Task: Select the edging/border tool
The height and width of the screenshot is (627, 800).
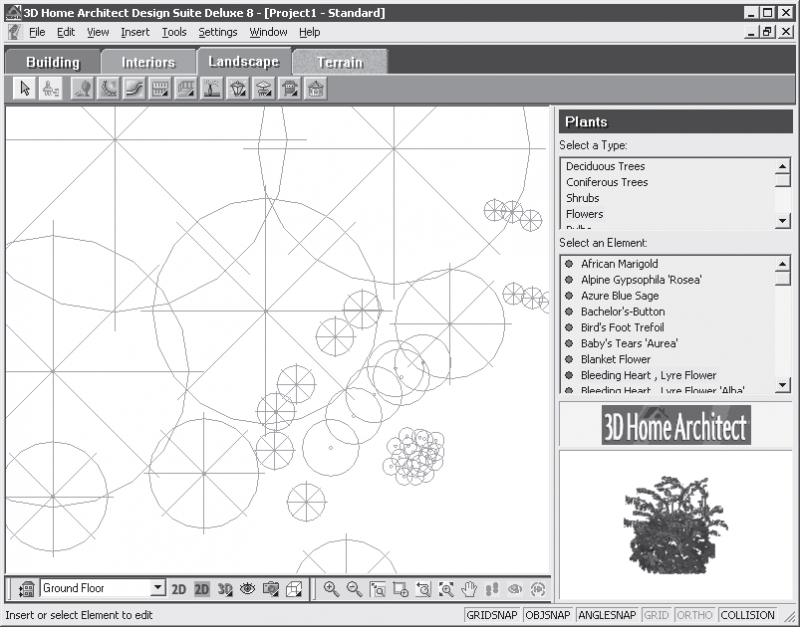Action: tap(109, 89)
